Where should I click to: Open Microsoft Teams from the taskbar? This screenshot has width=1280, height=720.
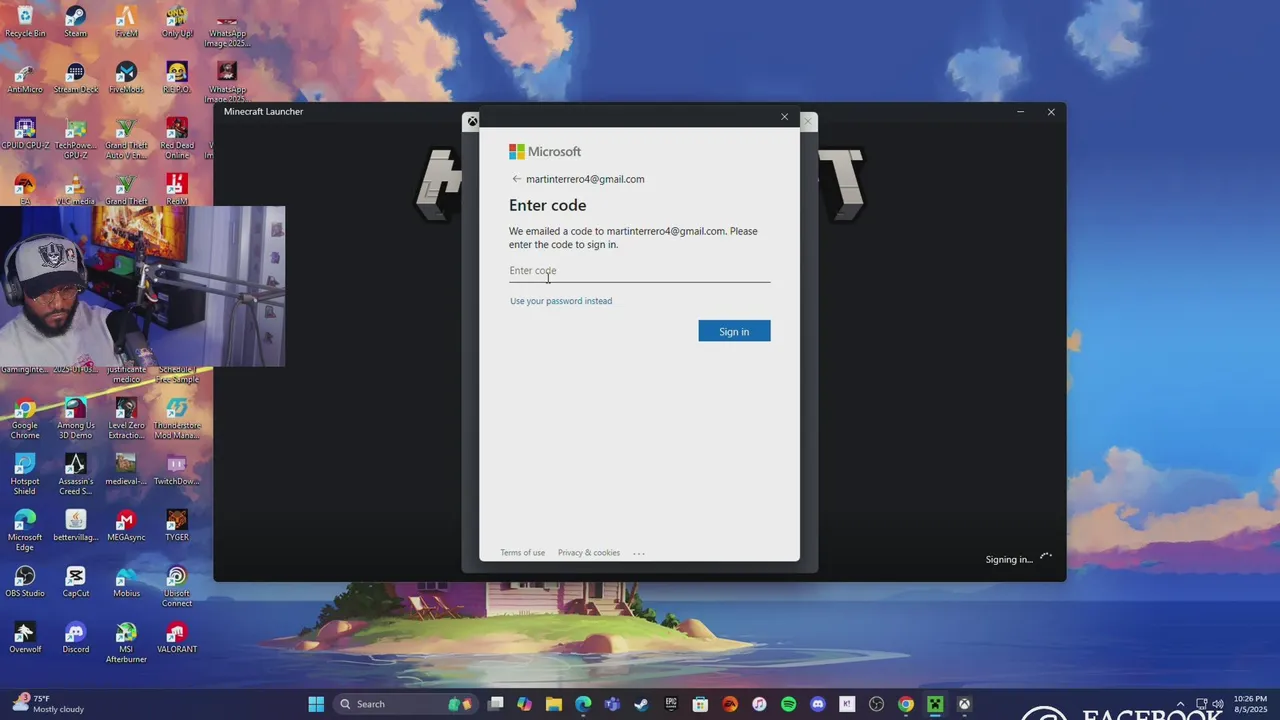click(612, 704)
